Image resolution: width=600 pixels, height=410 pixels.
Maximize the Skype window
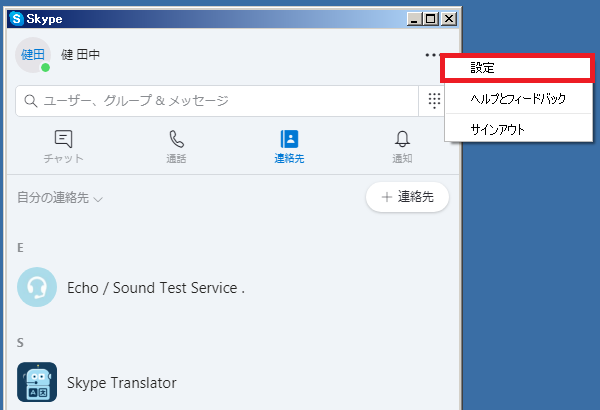431,19
